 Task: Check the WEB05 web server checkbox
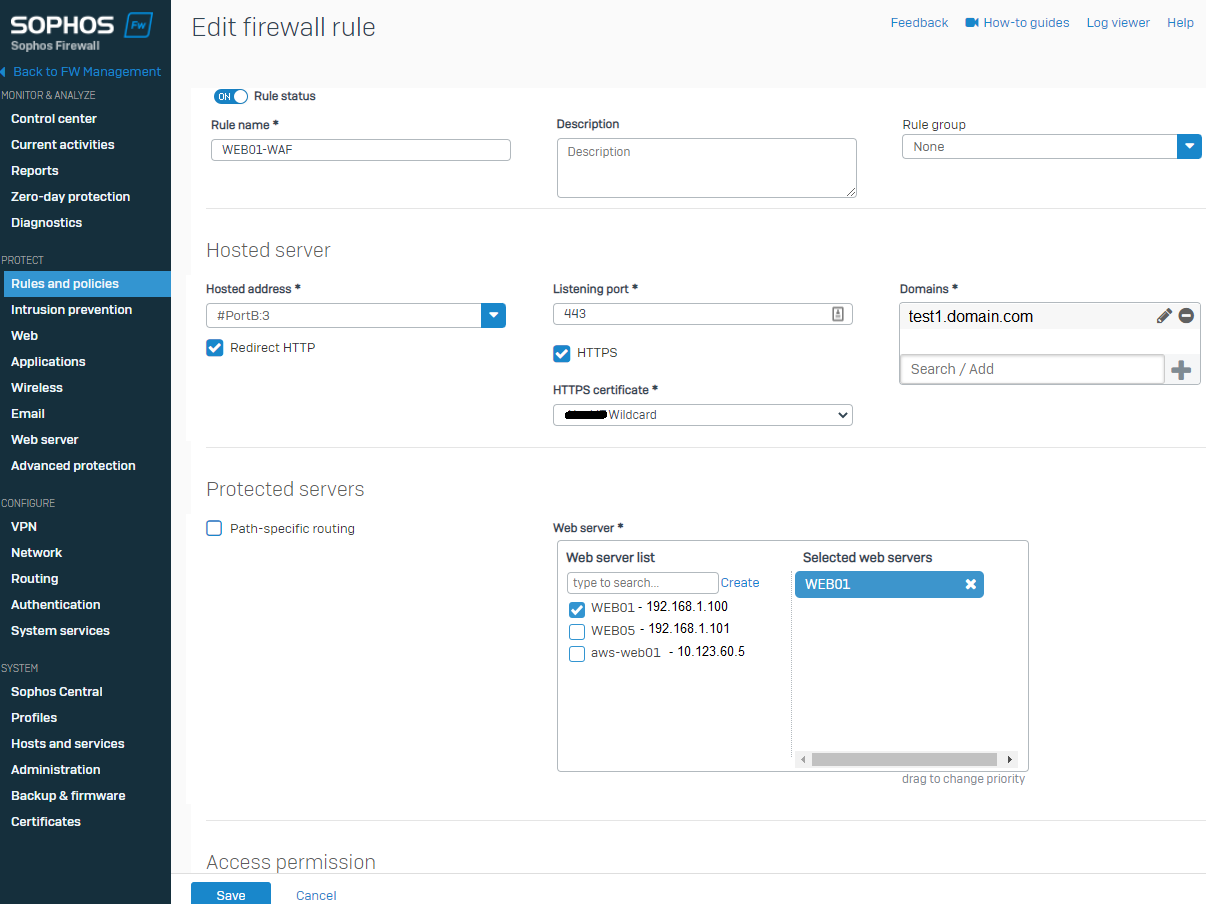pos(577,631)
